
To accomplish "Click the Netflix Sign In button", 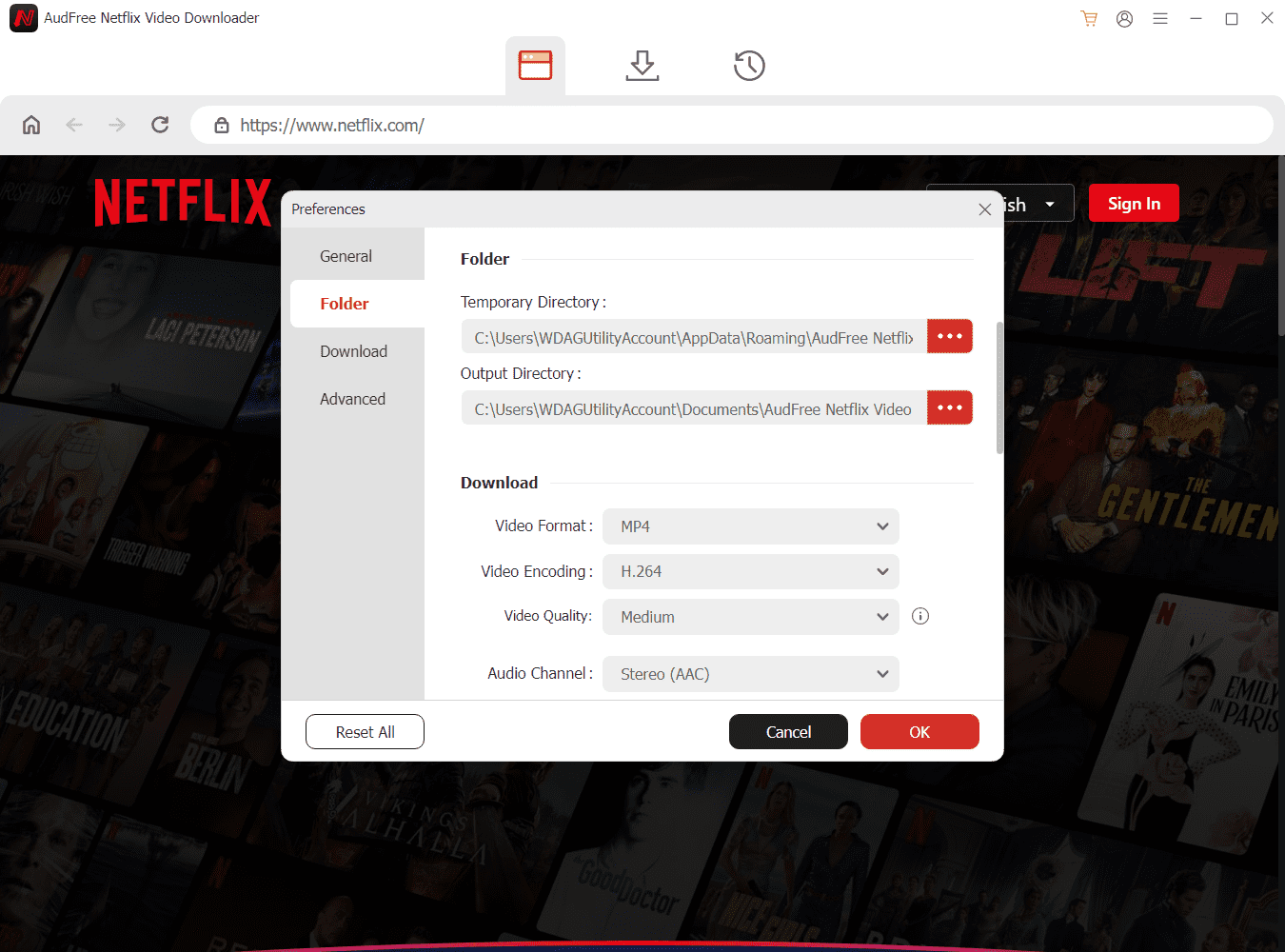I will pyautogui.click(x=1134, y=204).
